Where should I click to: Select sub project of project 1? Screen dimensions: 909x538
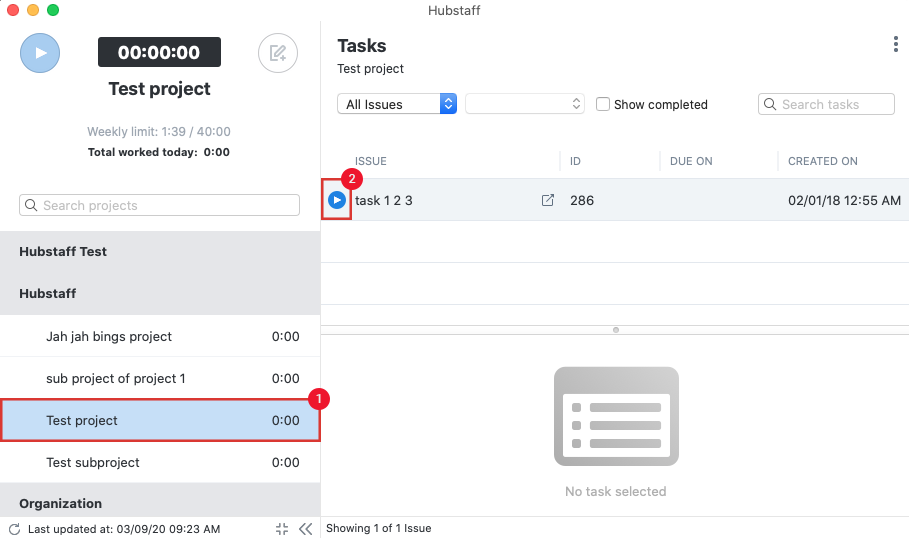160,378
